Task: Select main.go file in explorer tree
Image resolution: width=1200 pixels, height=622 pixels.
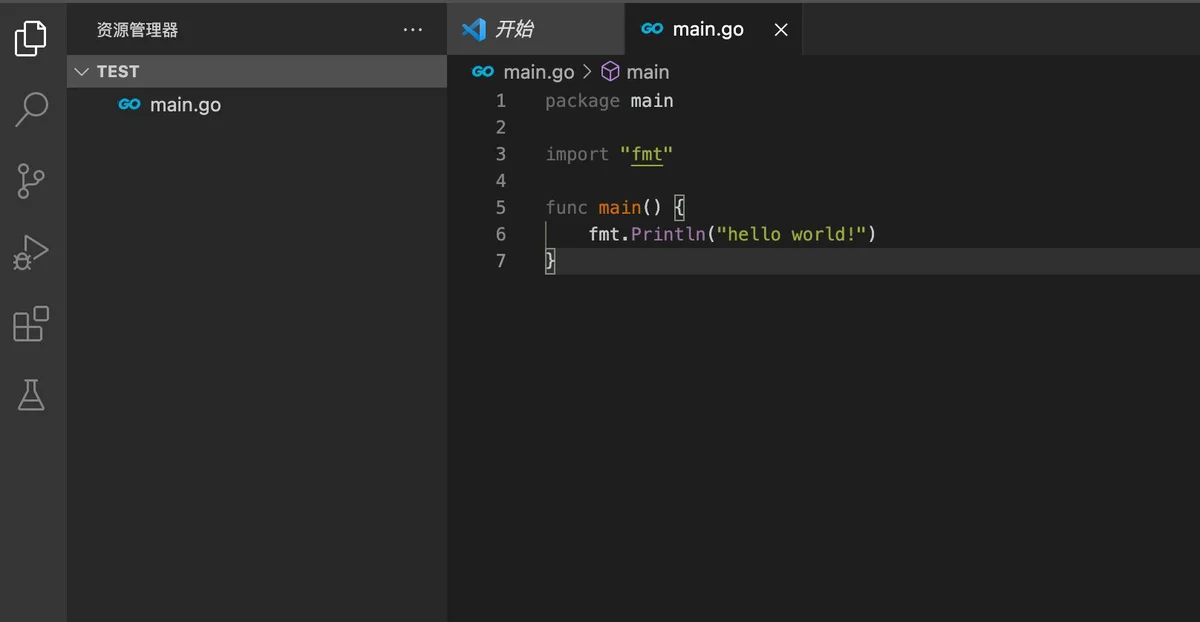Action: (257, 104)
